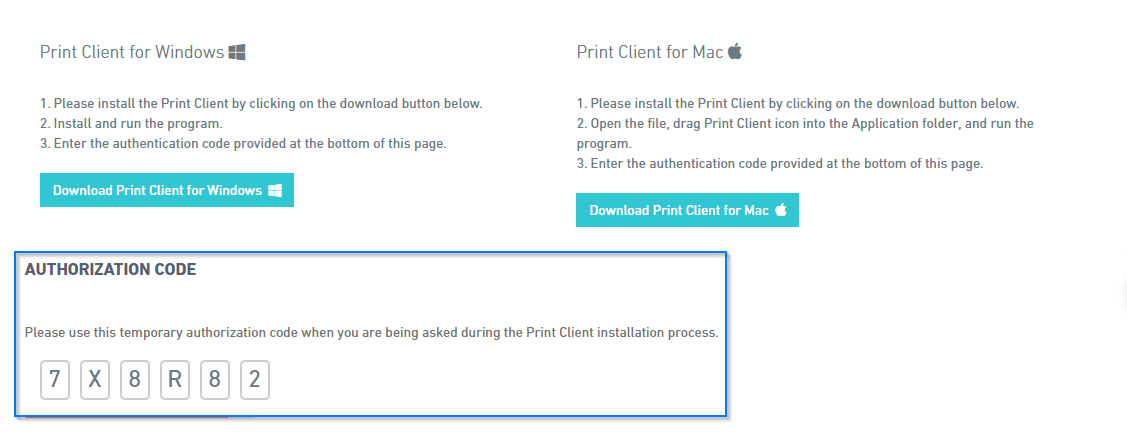The image size is (1127, 445).
Task: Click Windows step 3 about entering authentication code
Action: click(x=244, y=143)
